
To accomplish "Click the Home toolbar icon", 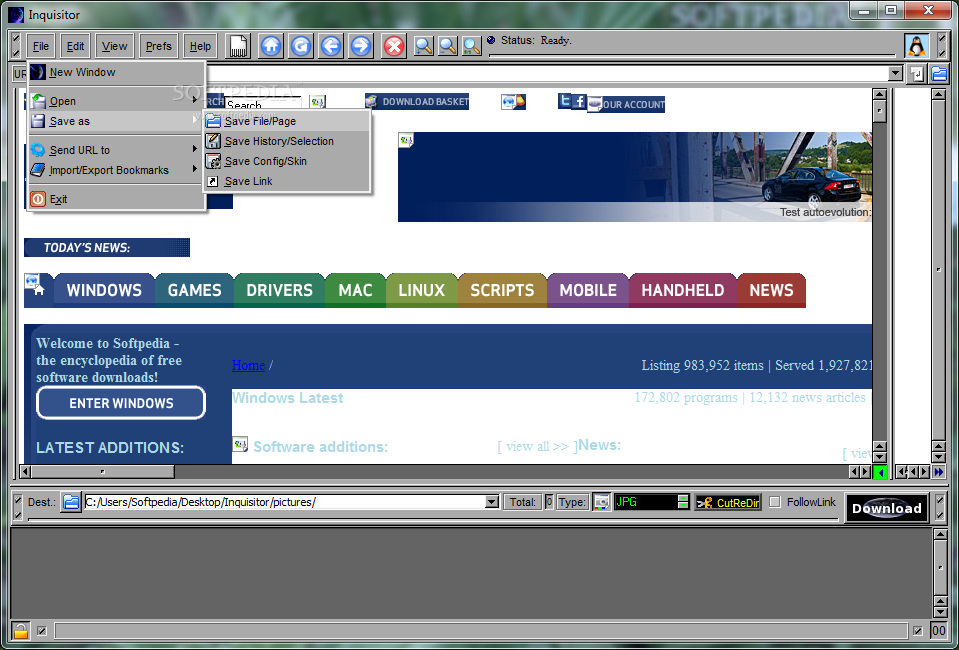I will [x=271, y=46].
